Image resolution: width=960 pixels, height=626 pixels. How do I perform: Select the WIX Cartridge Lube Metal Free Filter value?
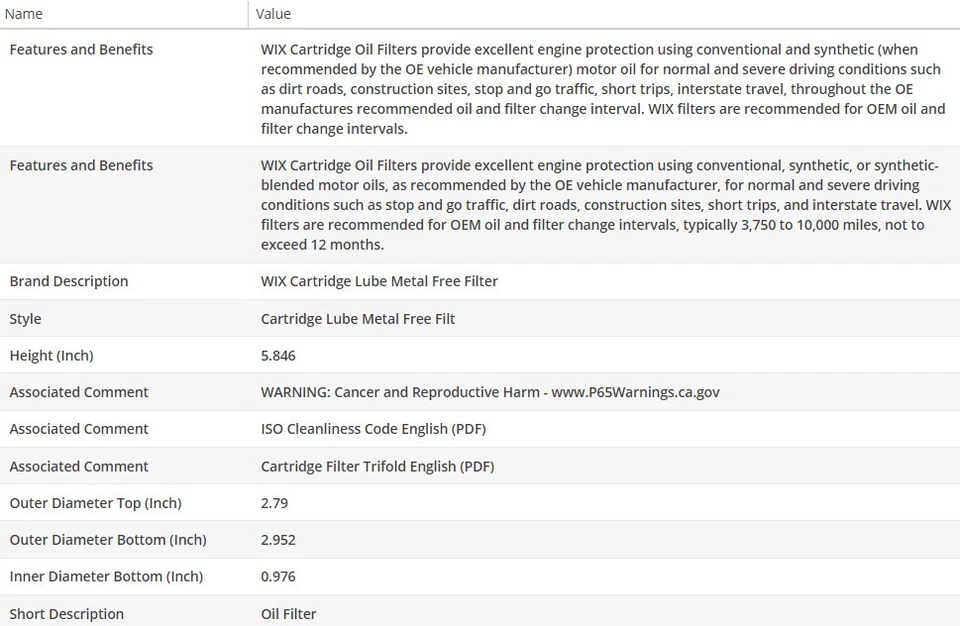(x=379, y=281)
